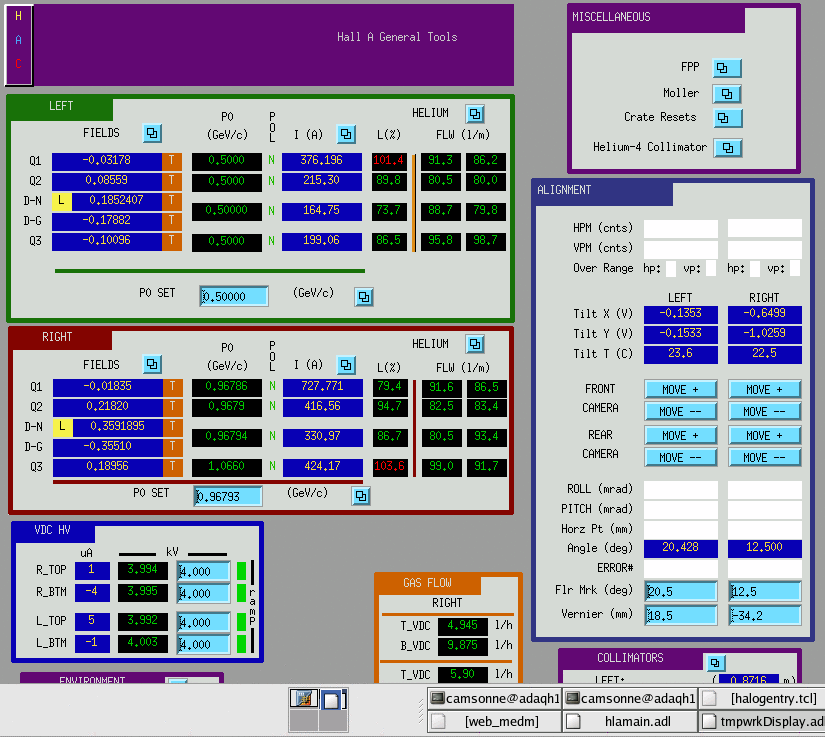Open LEFT arm I (A) related display

[346, 134]
